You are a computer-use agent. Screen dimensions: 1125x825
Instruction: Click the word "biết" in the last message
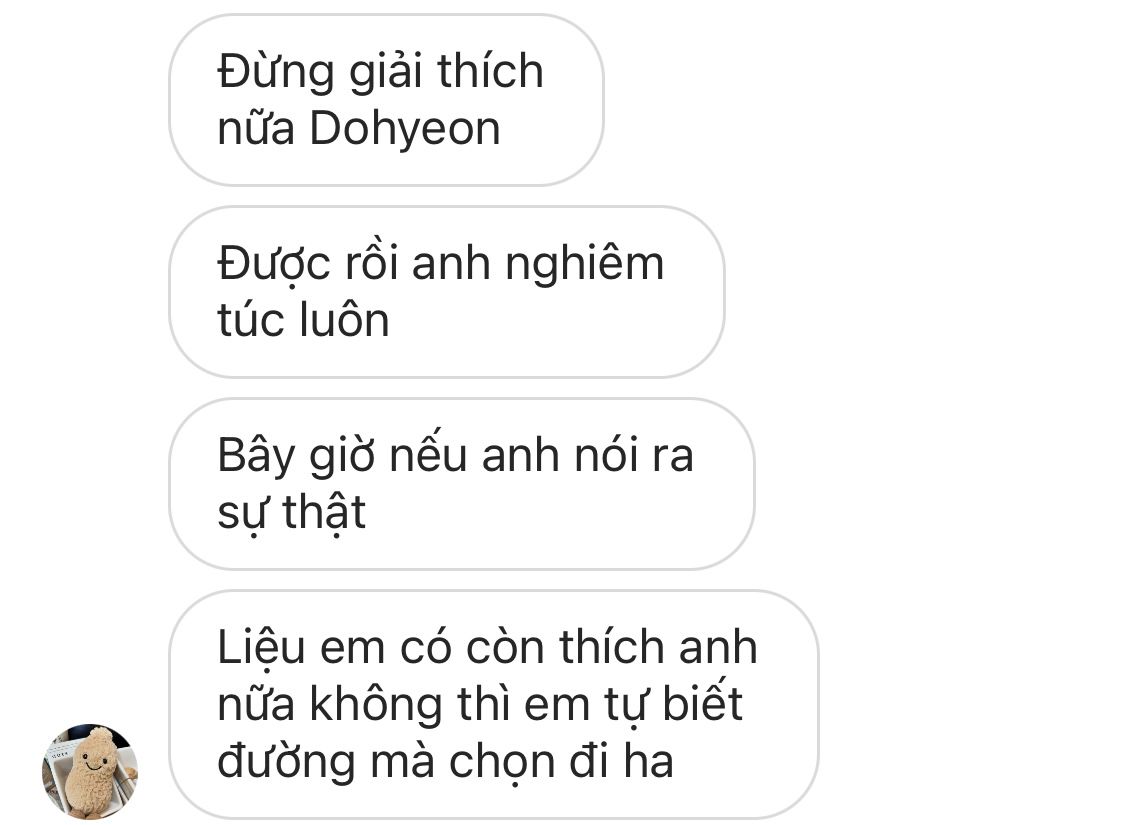pyautogui.click(x=702, y=704)
